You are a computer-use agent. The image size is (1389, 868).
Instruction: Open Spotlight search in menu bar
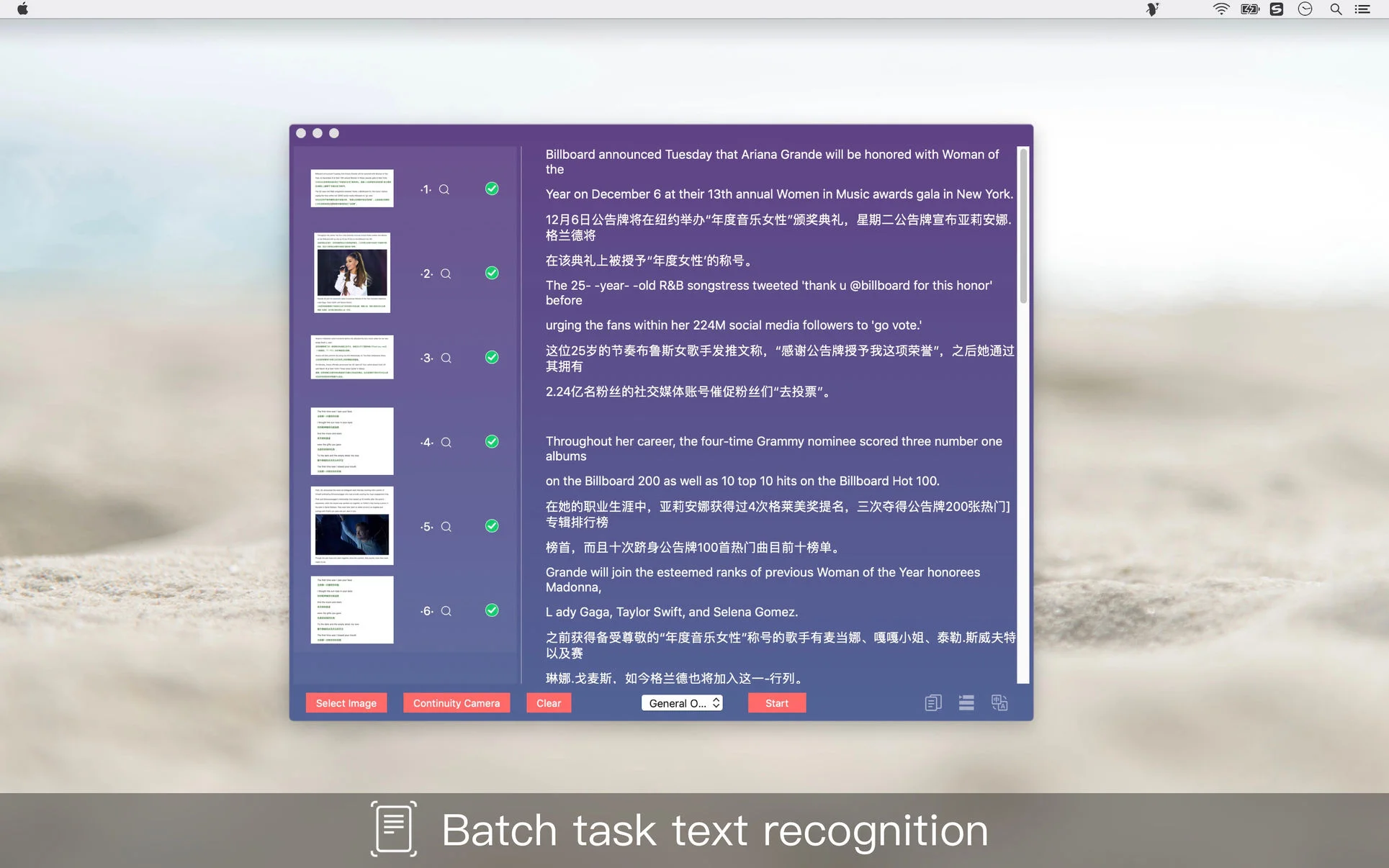point(1336,9)
